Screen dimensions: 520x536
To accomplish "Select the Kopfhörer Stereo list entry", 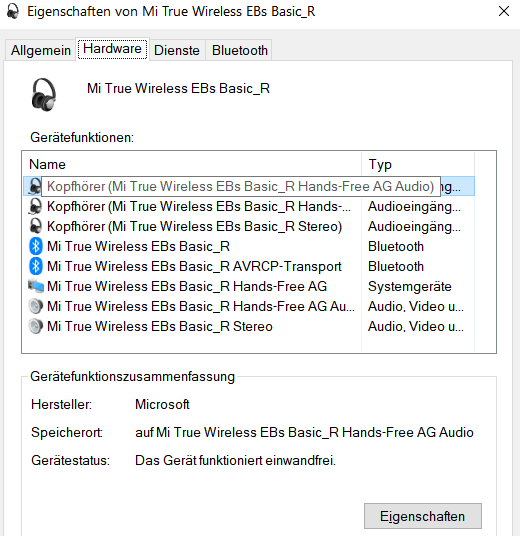I will tap(249, 226).
